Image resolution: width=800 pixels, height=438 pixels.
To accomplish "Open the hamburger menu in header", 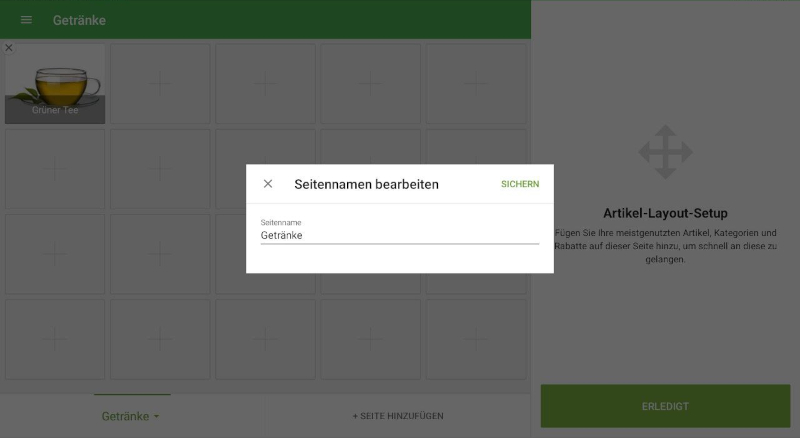I will (x=26, y=20).
